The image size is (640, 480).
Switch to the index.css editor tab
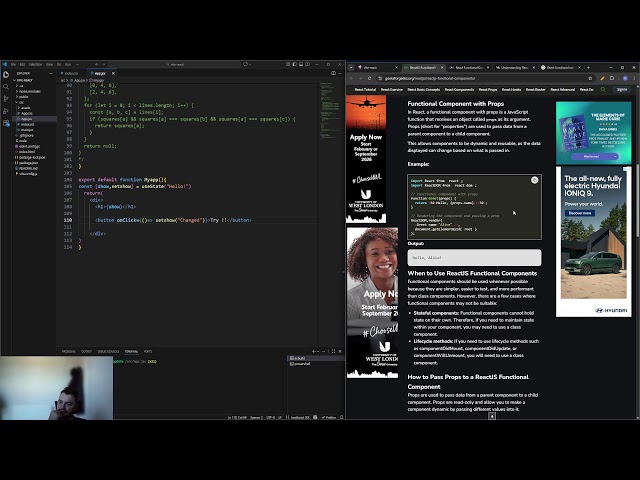pyautogui.click(x=71, y=73)
